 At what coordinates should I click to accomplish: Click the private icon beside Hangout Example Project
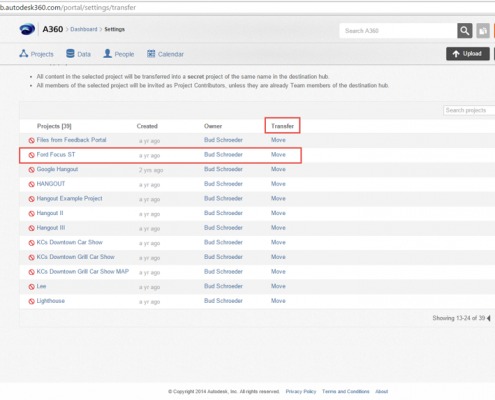point(32,199)
